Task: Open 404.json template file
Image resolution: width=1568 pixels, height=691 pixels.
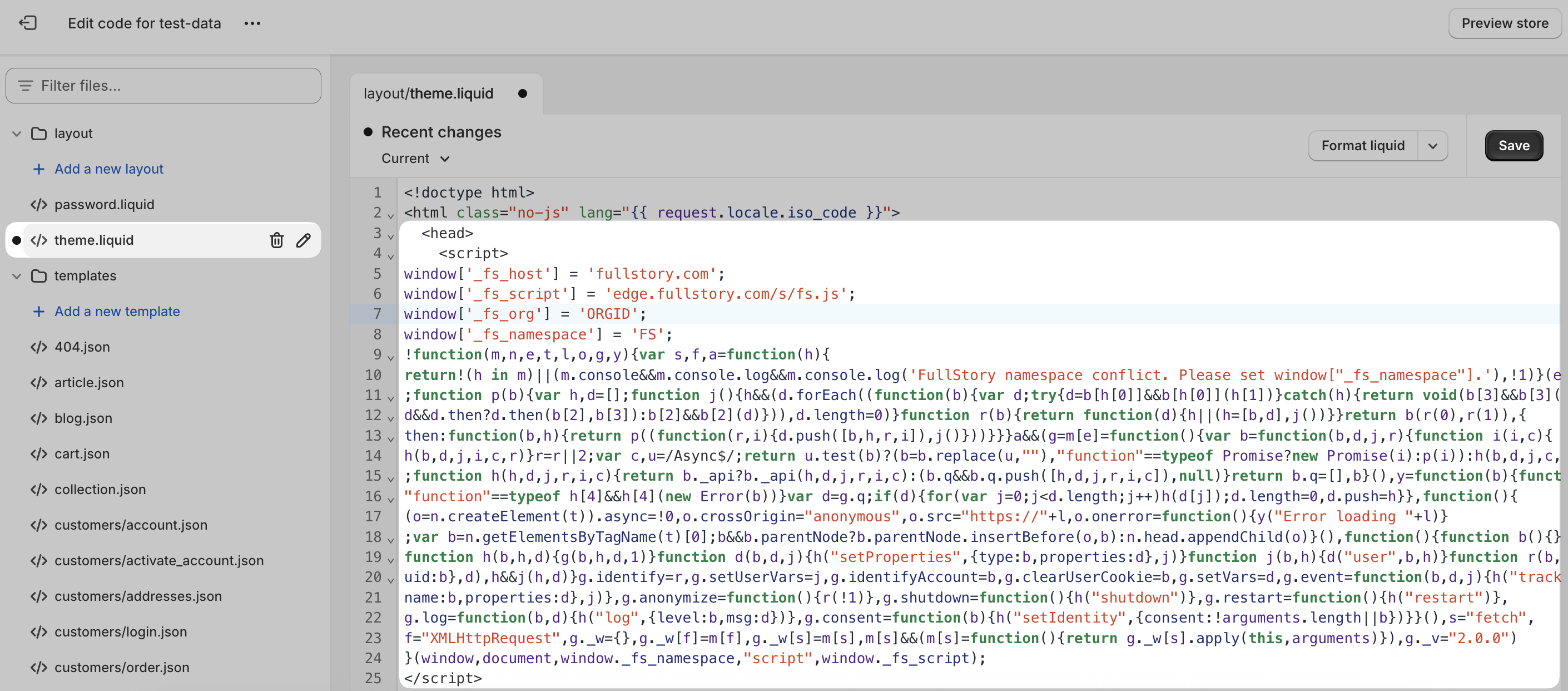Action: (82, 347)
